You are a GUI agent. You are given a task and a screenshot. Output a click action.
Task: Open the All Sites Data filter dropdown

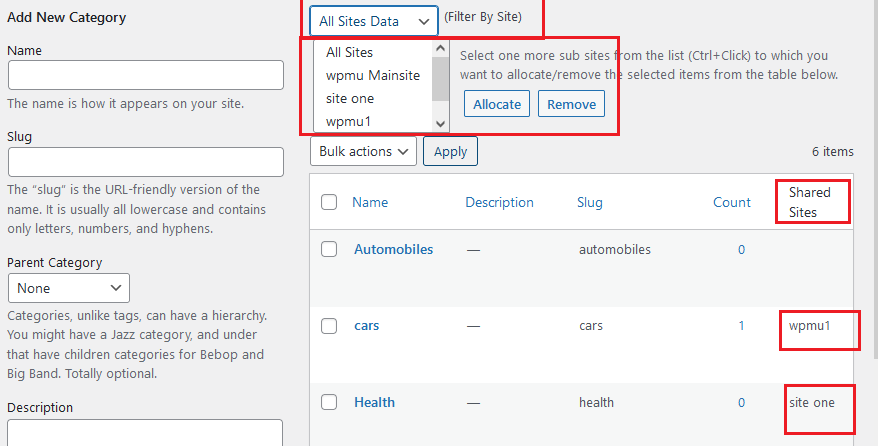(x=373, y=21)
